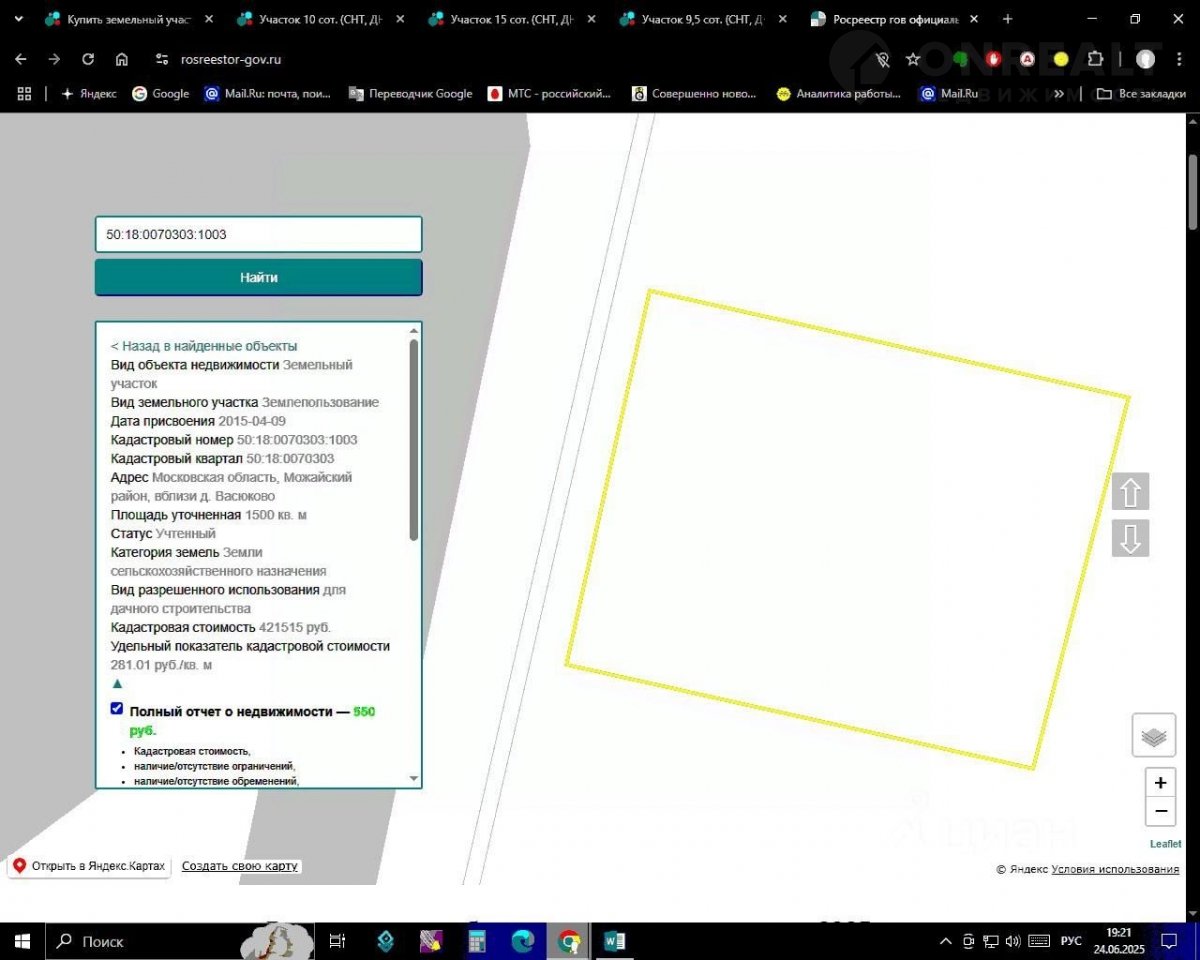Click the up arrow map control
The width and height of the screenshot is (1200, 960).
coord(1131,492)
